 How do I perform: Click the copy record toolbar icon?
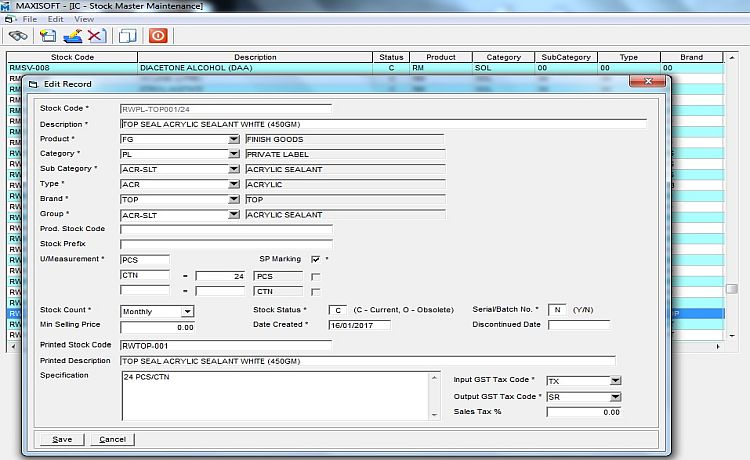click(127, 36)
